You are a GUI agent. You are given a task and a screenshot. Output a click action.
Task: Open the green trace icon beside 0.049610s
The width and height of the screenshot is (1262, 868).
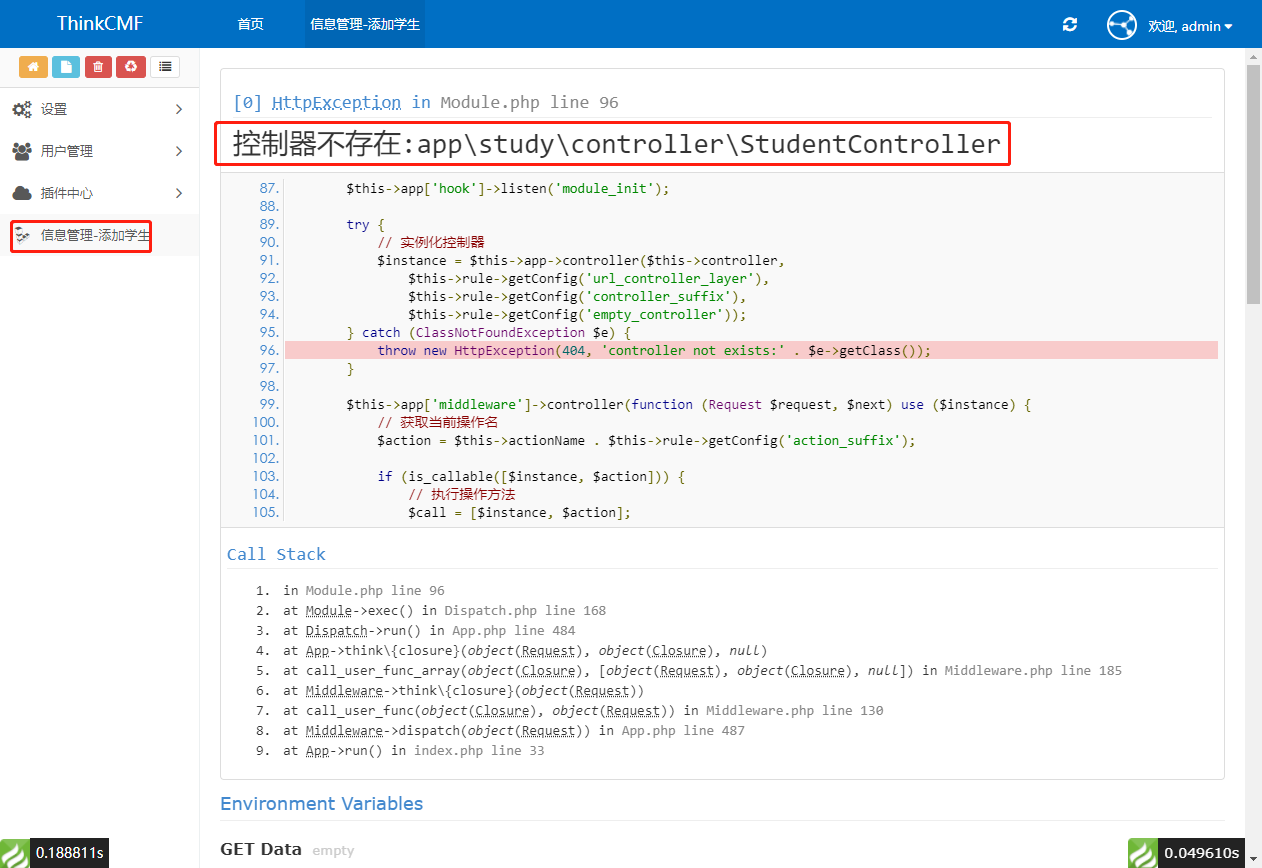click(1143, 853)
